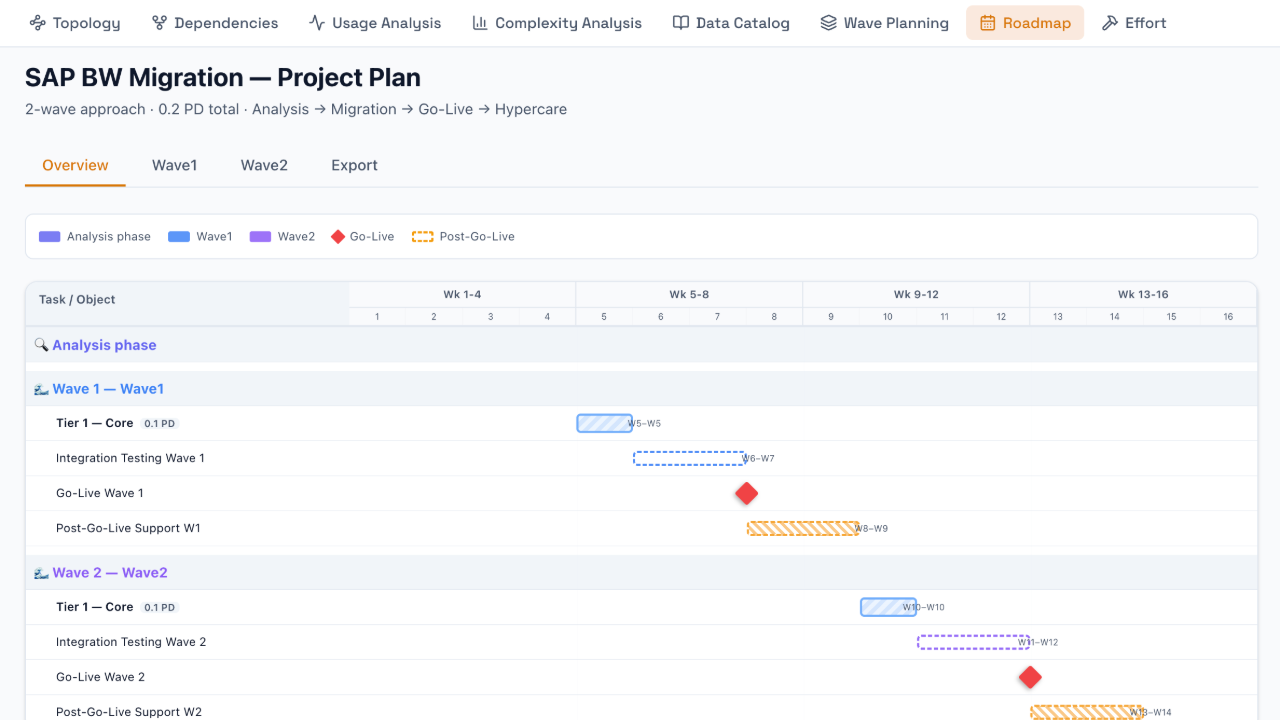The image size is (1280, 720).
Task: Click the Wk 13-16 column header
Action: (x=1143, y=295)
